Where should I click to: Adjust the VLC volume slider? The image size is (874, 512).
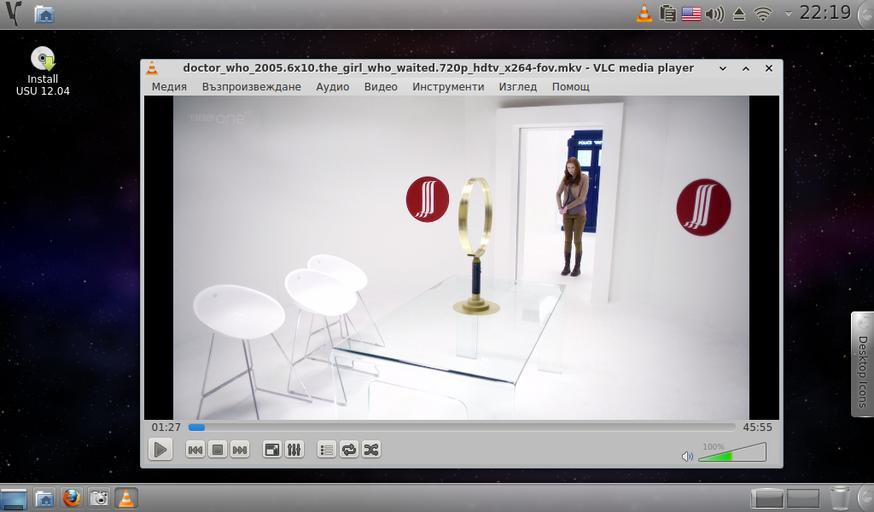pos(731,454)
